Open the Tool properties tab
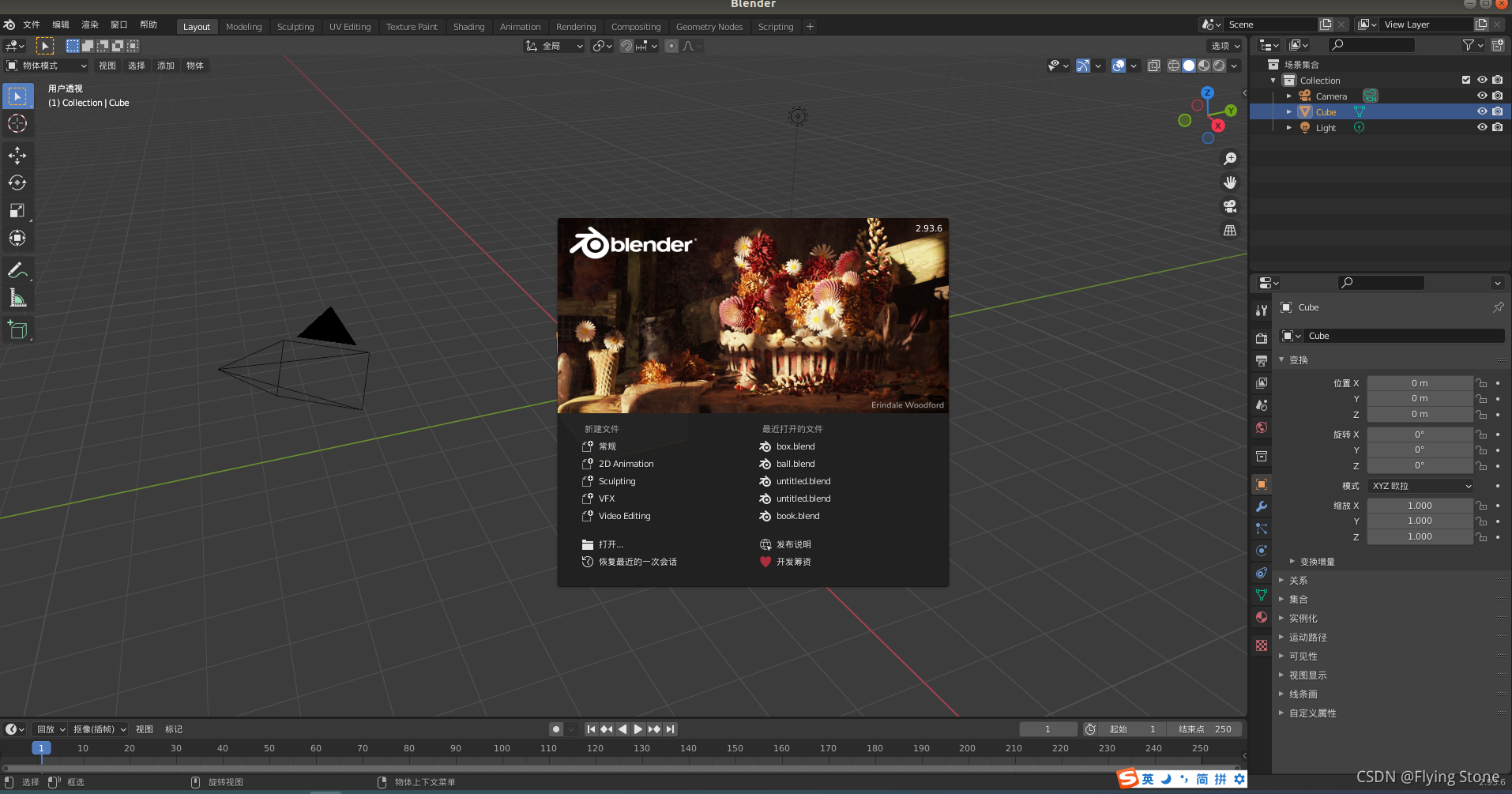Image resolution: width=1512 pixels, height=794 pixels. tap(1262, 310)
